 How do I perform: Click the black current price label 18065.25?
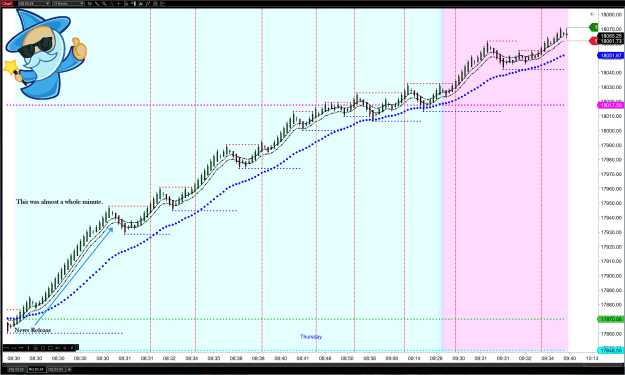tap(611, 36)
